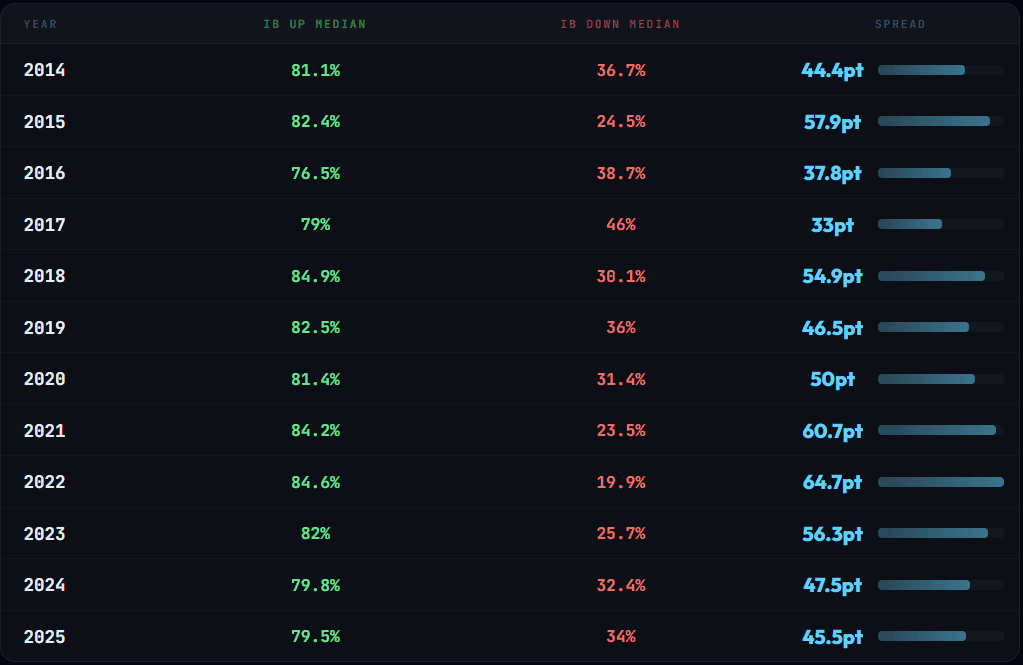The height and width of the screenshot is (665, 1023).
Task: Click the YEAR column header
Action: click(x=40, y=24)
